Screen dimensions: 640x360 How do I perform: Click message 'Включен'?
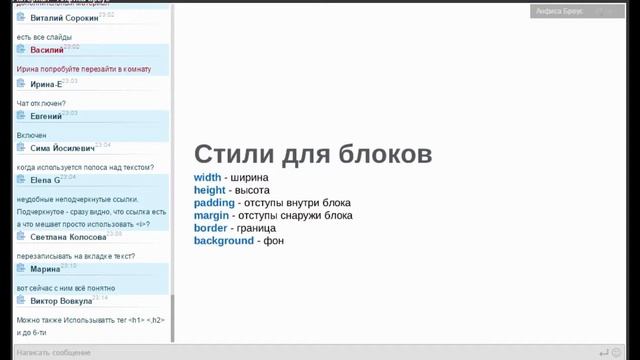coord(31,135)
